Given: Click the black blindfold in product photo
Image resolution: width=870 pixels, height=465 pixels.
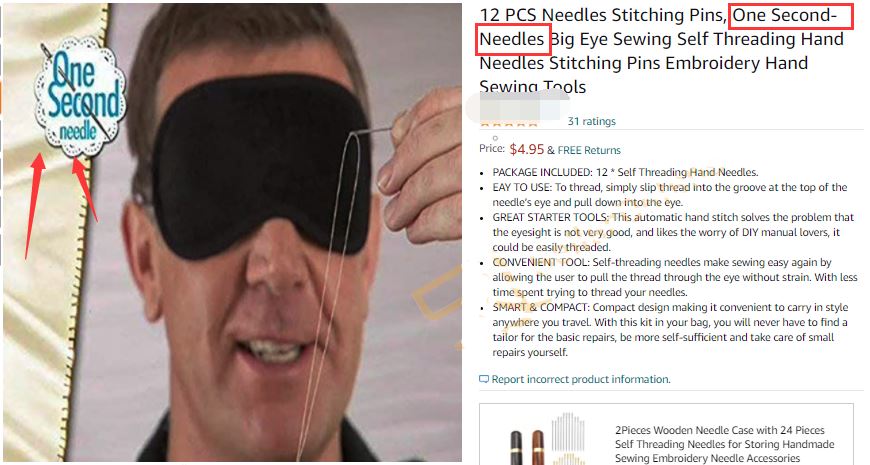Looking at the screenshot, I should click(x=261, y=165).
